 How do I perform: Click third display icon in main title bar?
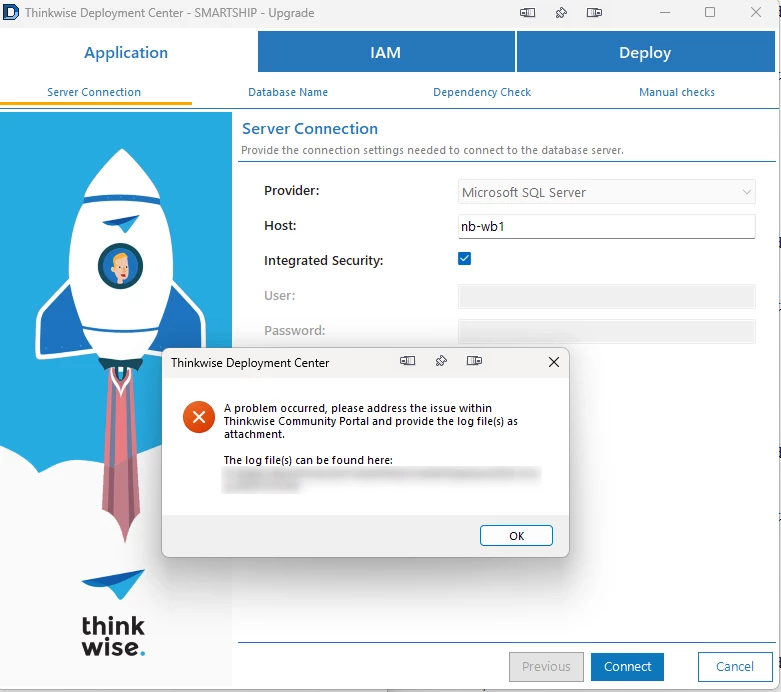click(594, 12)
